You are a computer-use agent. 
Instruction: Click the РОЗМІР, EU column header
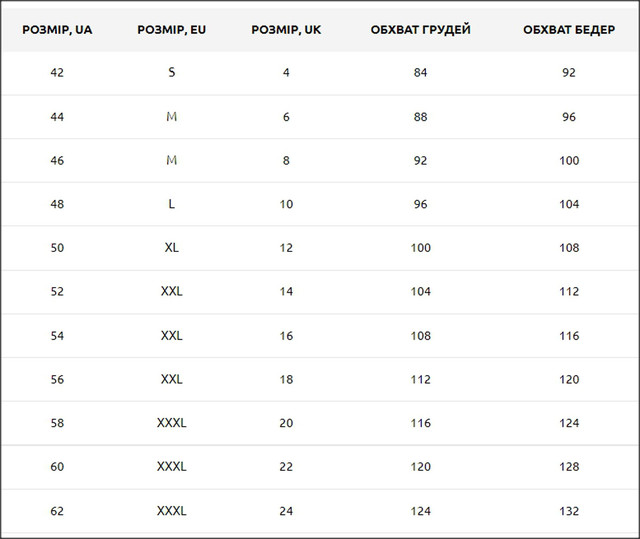click(x=172, y=30)
